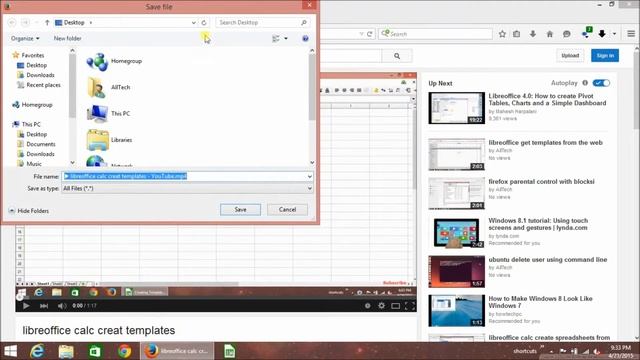The width and height of the screenshot is (640, 360).
Task: Open the Windows Start button
Action: (x=10, y=351)
